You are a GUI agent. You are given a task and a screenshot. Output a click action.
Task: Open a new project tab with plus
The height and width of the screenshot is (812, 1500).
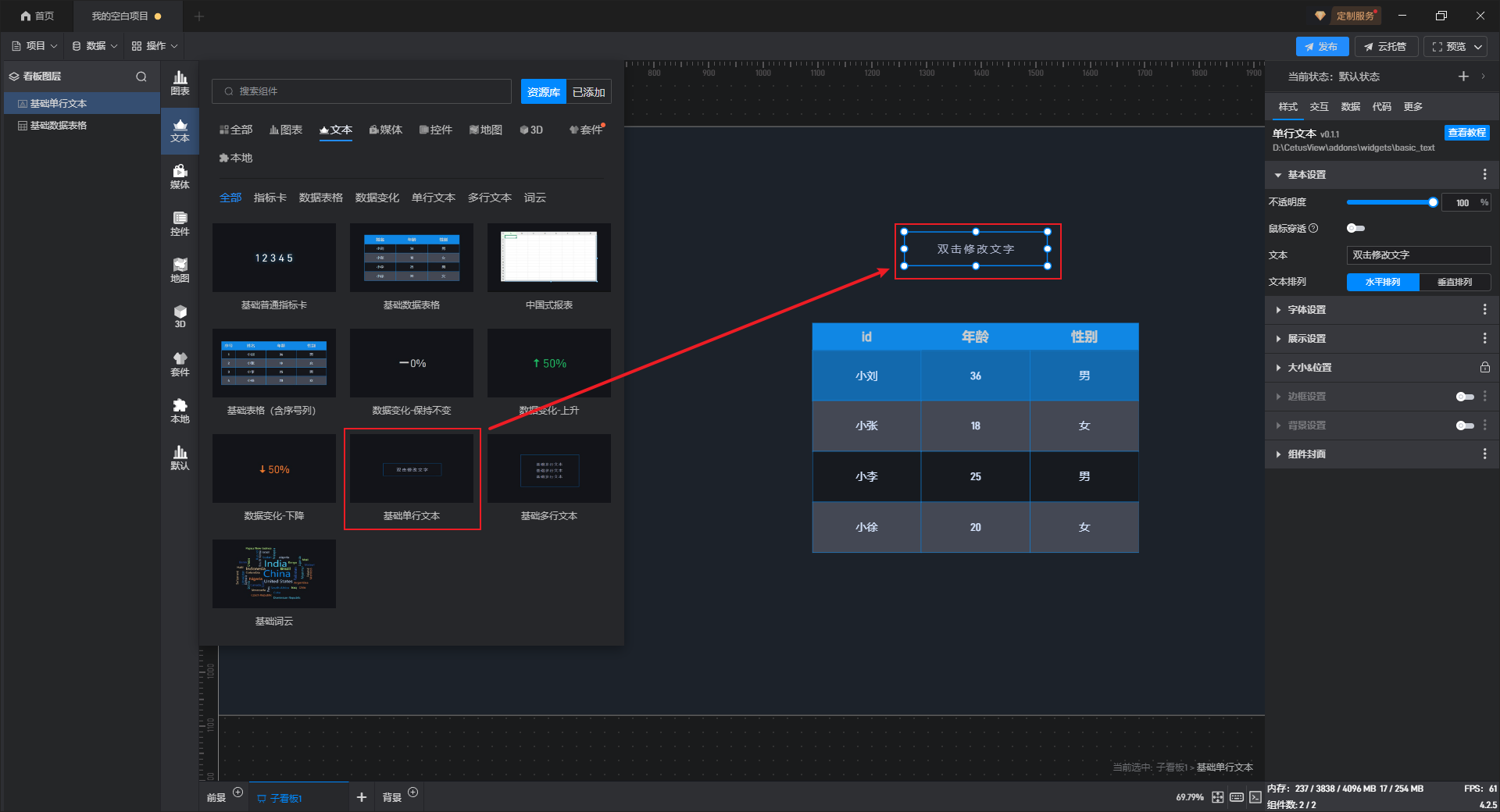point(198,16)
